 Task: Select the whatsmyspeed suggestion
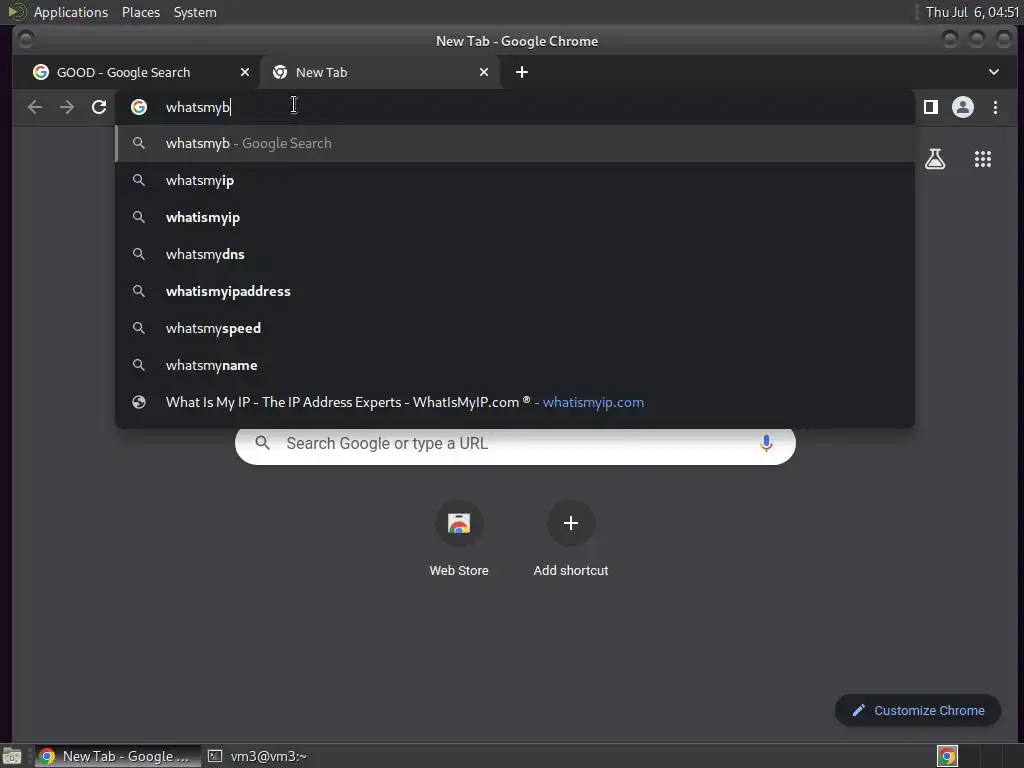coord(515,328)
